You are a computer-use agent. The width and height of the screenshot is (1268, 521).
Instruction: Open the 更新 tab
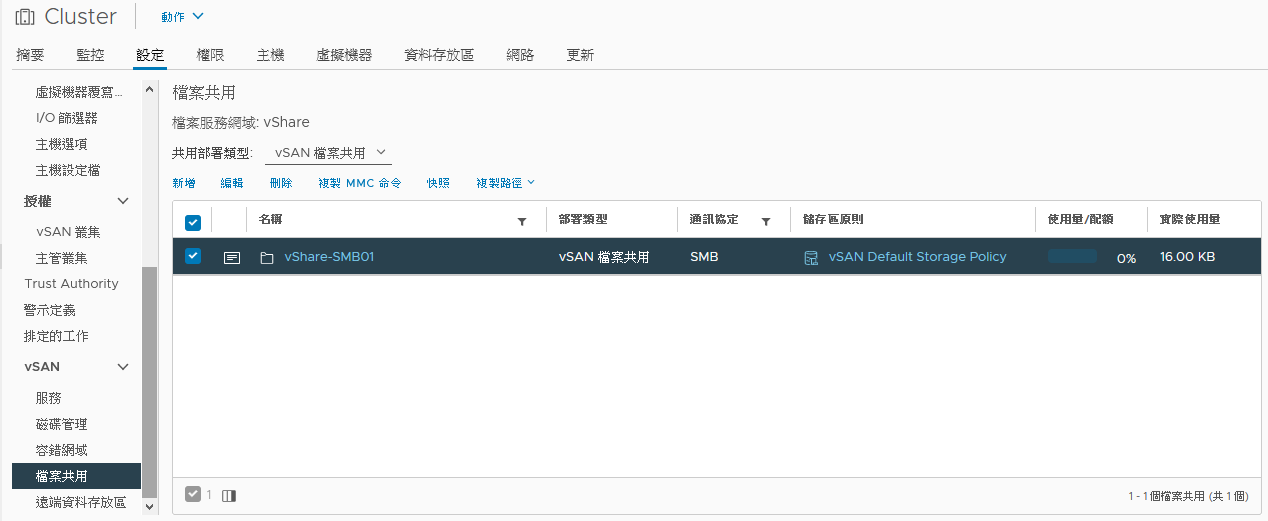pyautogui.click(x=580, y=55)
